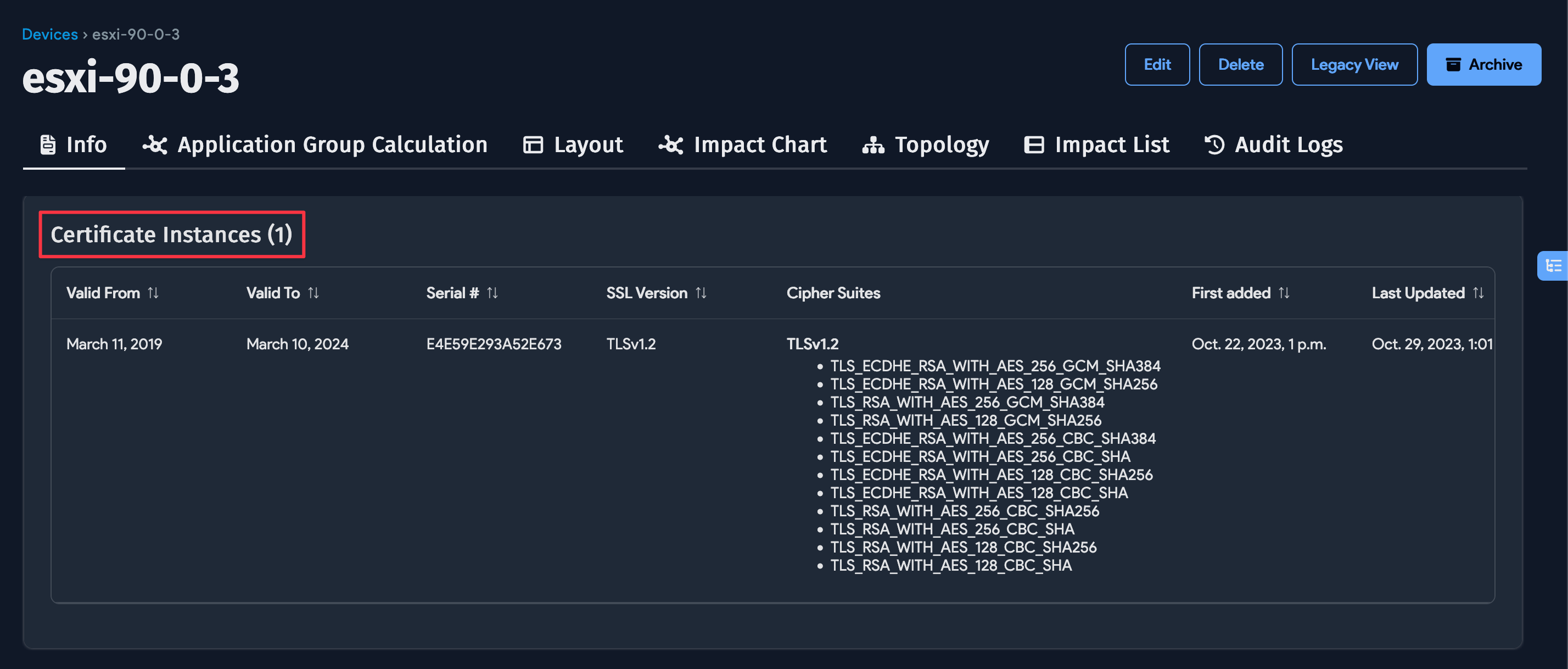Image resolution: width=1568 pixels, height=669 pixels.
Task: Open Legacy View
Action: click(x=1354, y=64)
